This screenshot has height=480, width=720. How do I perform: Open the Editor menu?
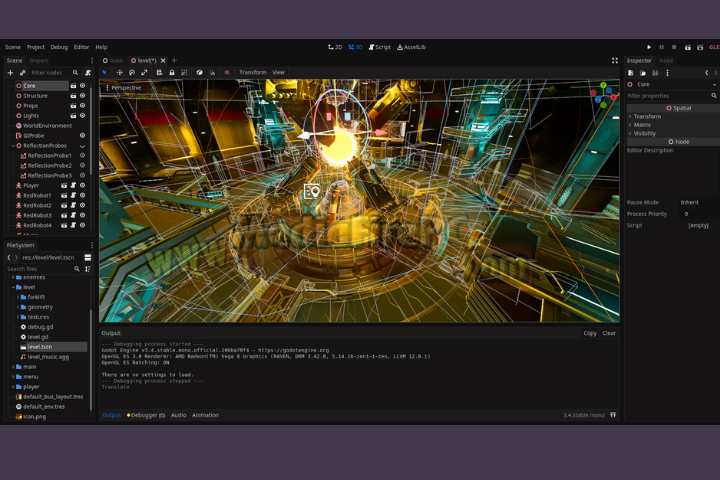(81, 47)
